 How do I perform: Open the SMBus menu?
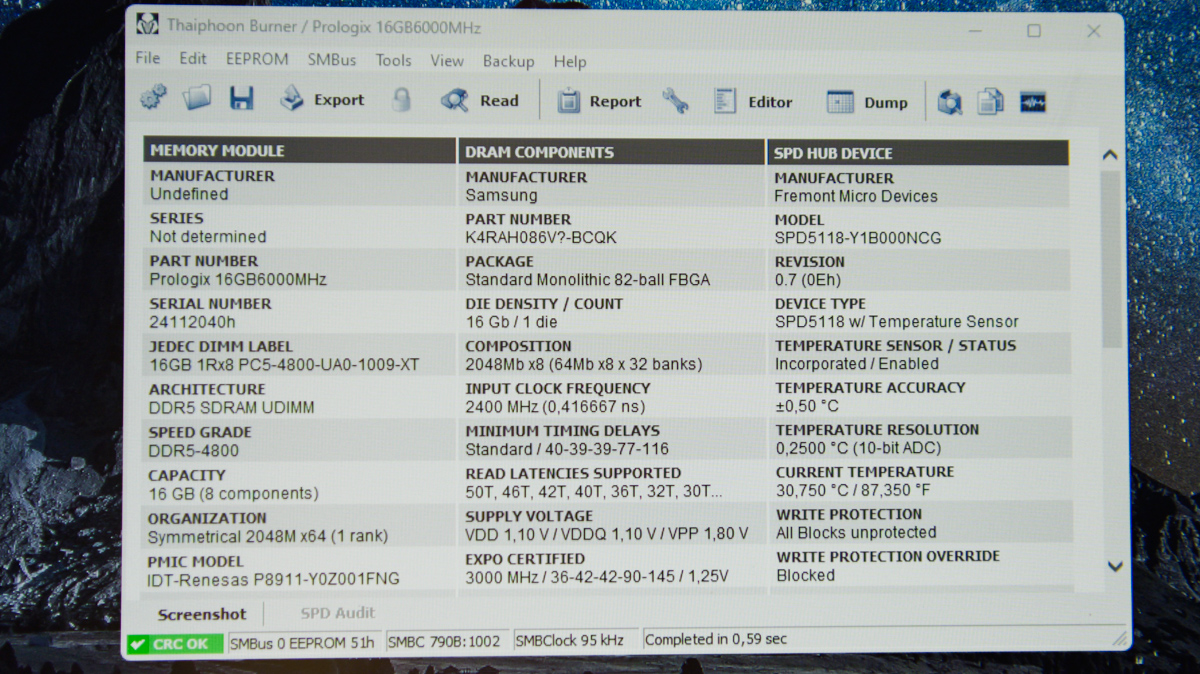coord(332,60)
